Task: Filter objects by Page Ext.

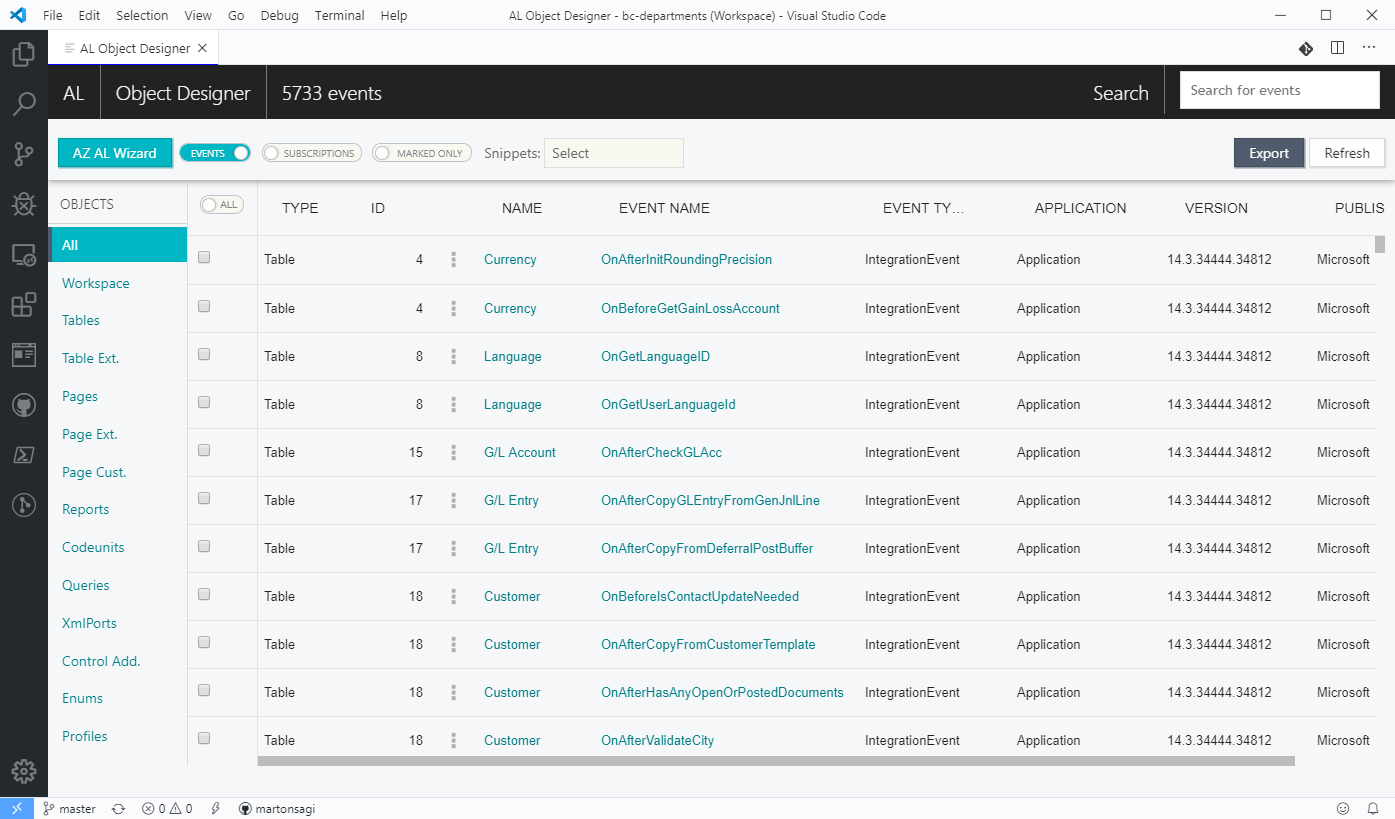Action: pyautogui.click(x=90, y=434)
